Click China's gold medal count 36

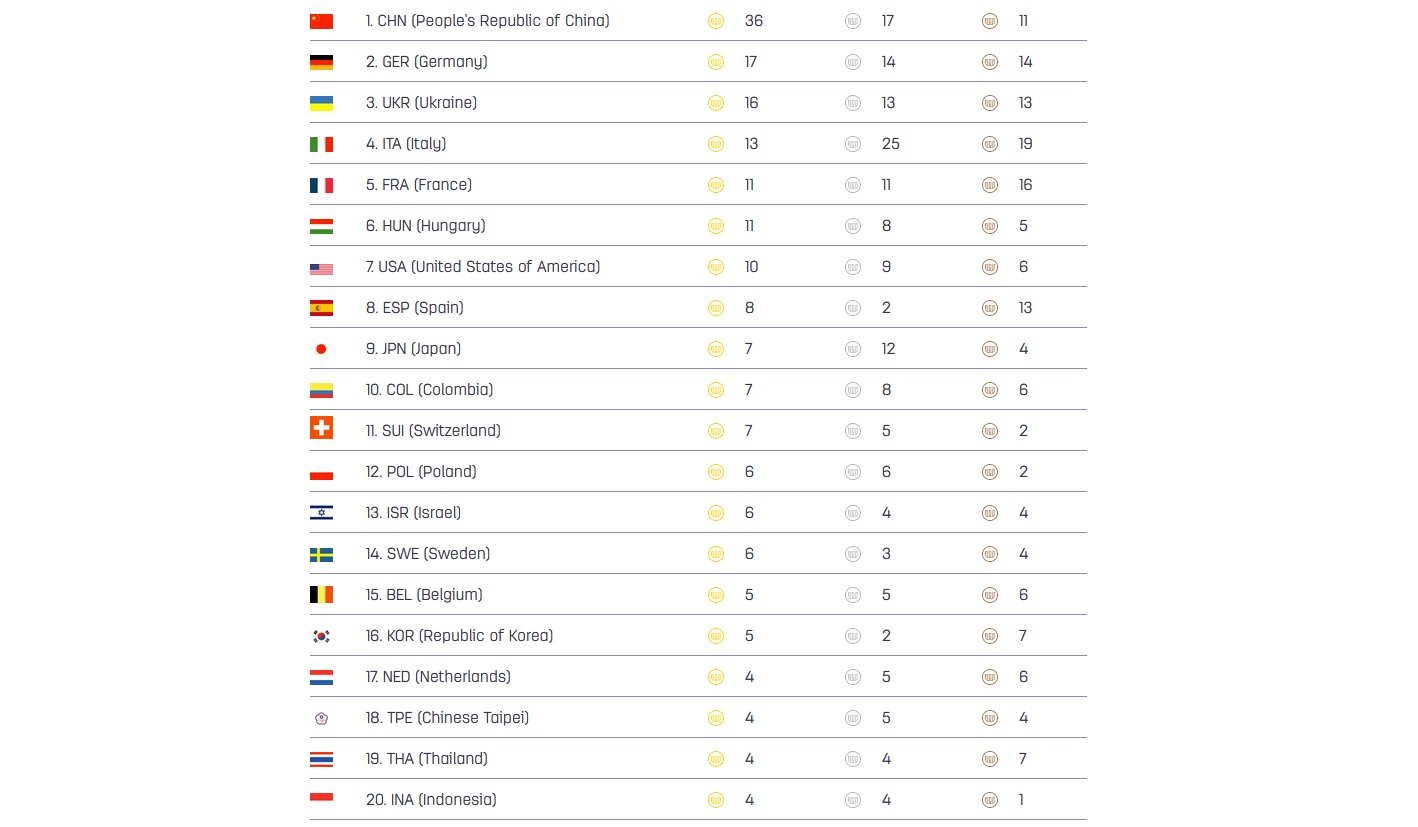(x=754, y=21)
